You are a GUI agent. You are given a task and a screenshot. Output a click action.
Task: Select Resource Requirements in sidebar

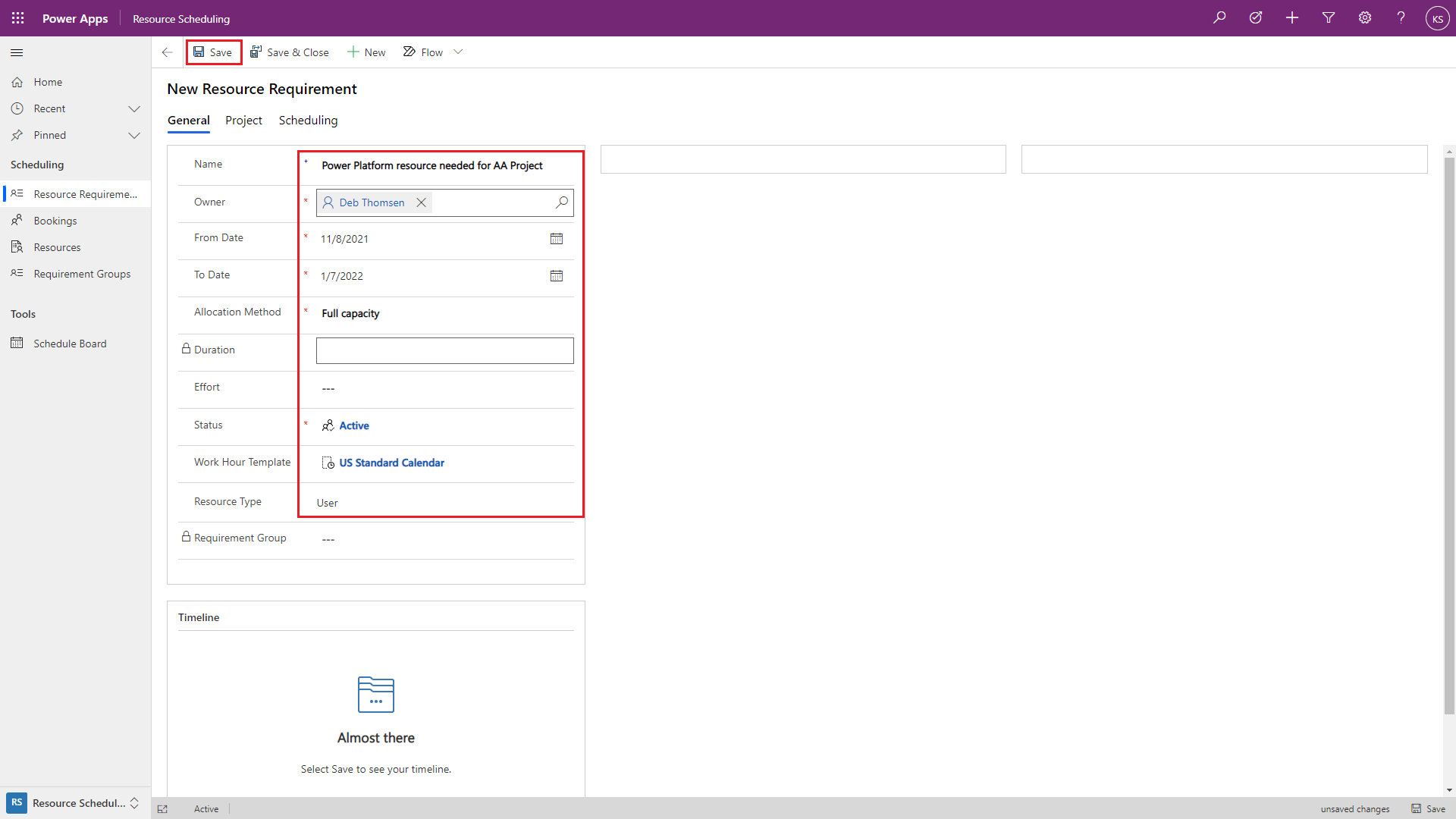76,194
